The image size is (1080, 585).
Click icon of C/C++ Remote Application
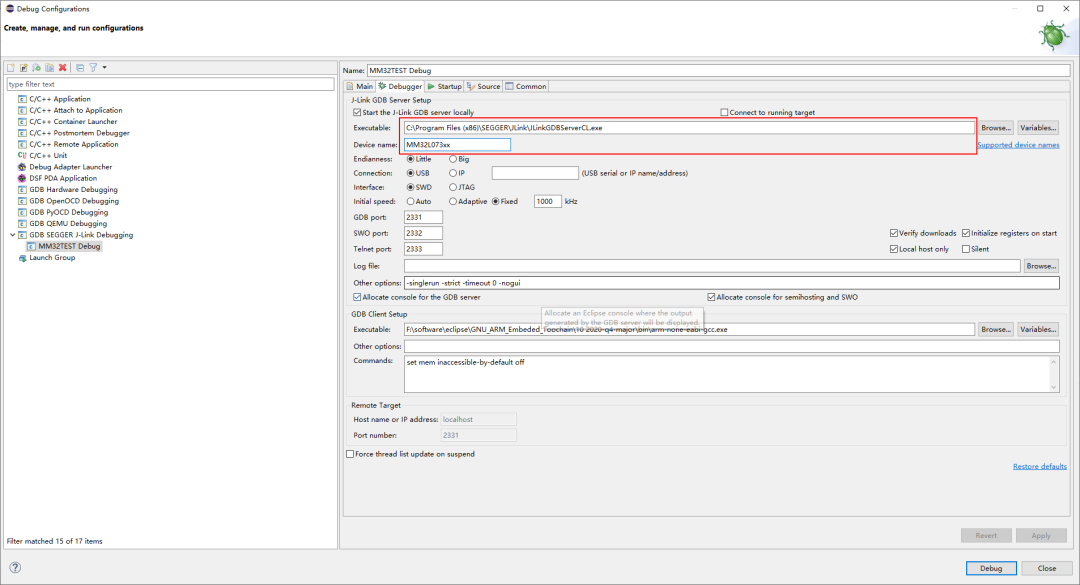22,145
